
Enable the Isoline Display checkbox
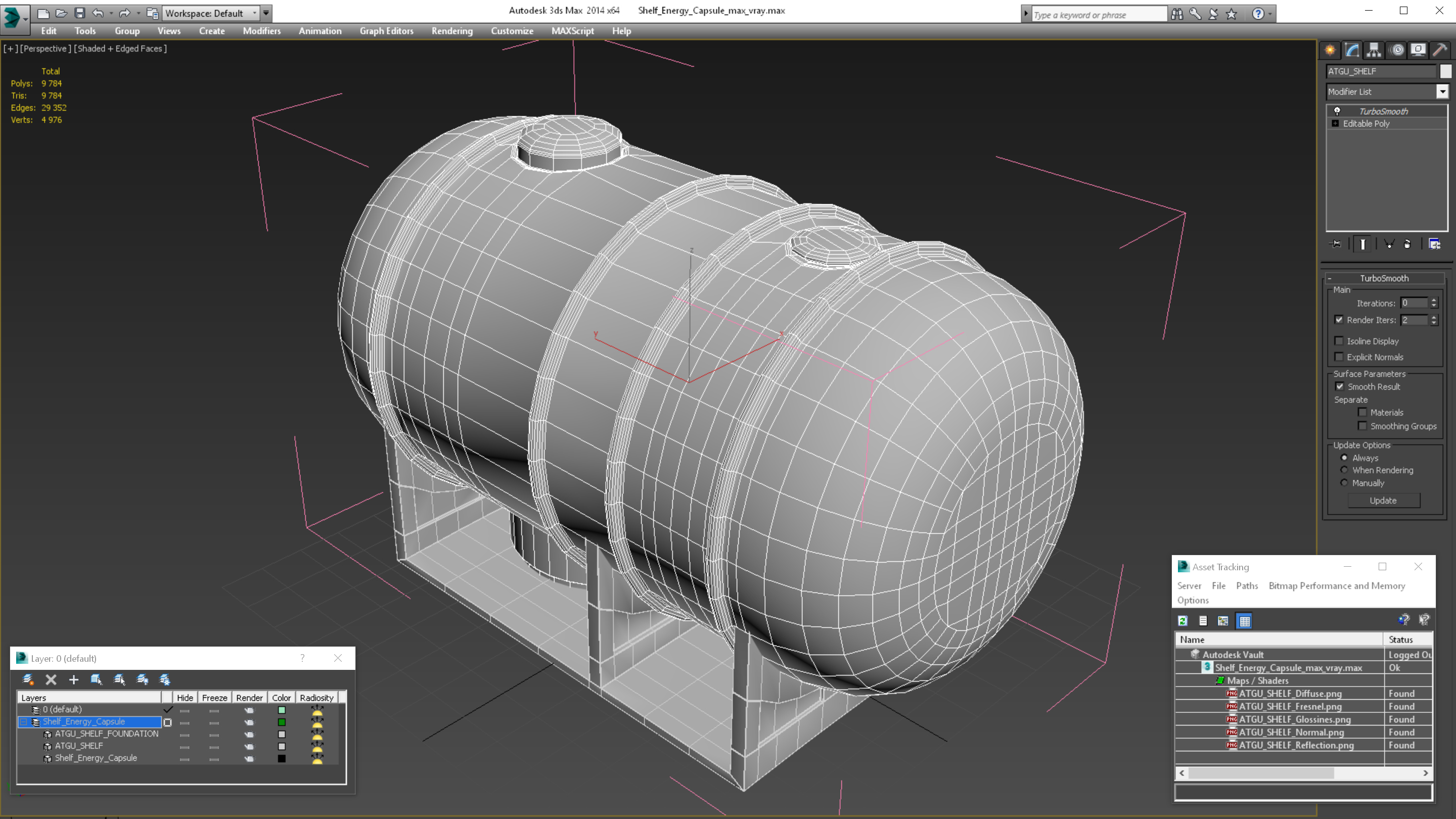(1339, 341)
